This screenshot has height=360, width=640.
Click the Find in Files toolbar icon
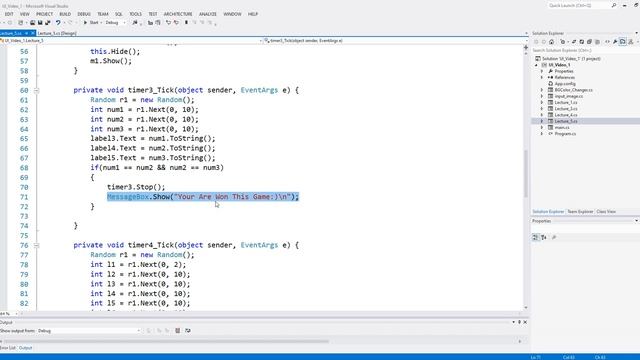[135, 23]
